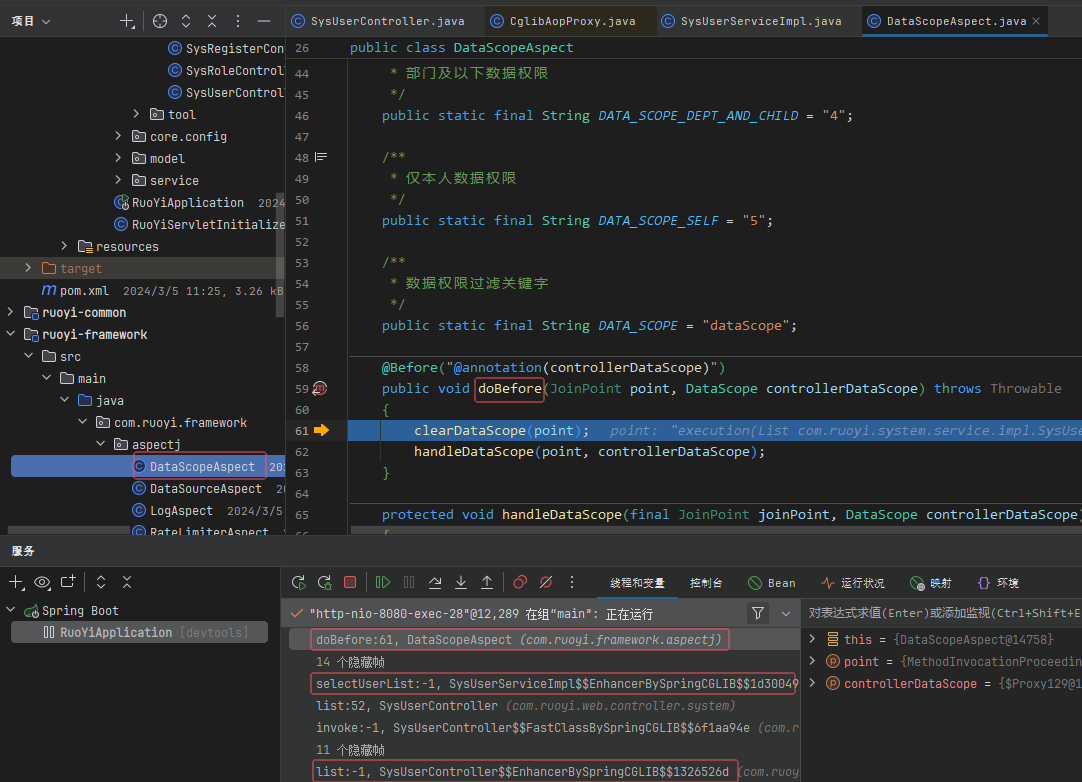Select the locate opened file crosshair icon

[160, 21]
